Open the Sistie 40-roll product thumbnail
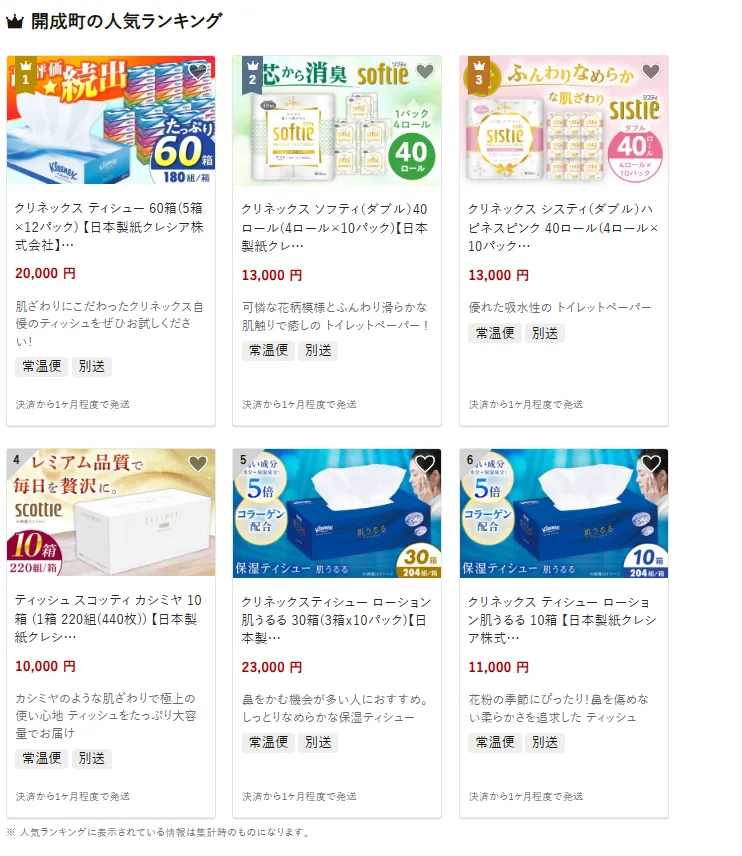 click(563, 121)
